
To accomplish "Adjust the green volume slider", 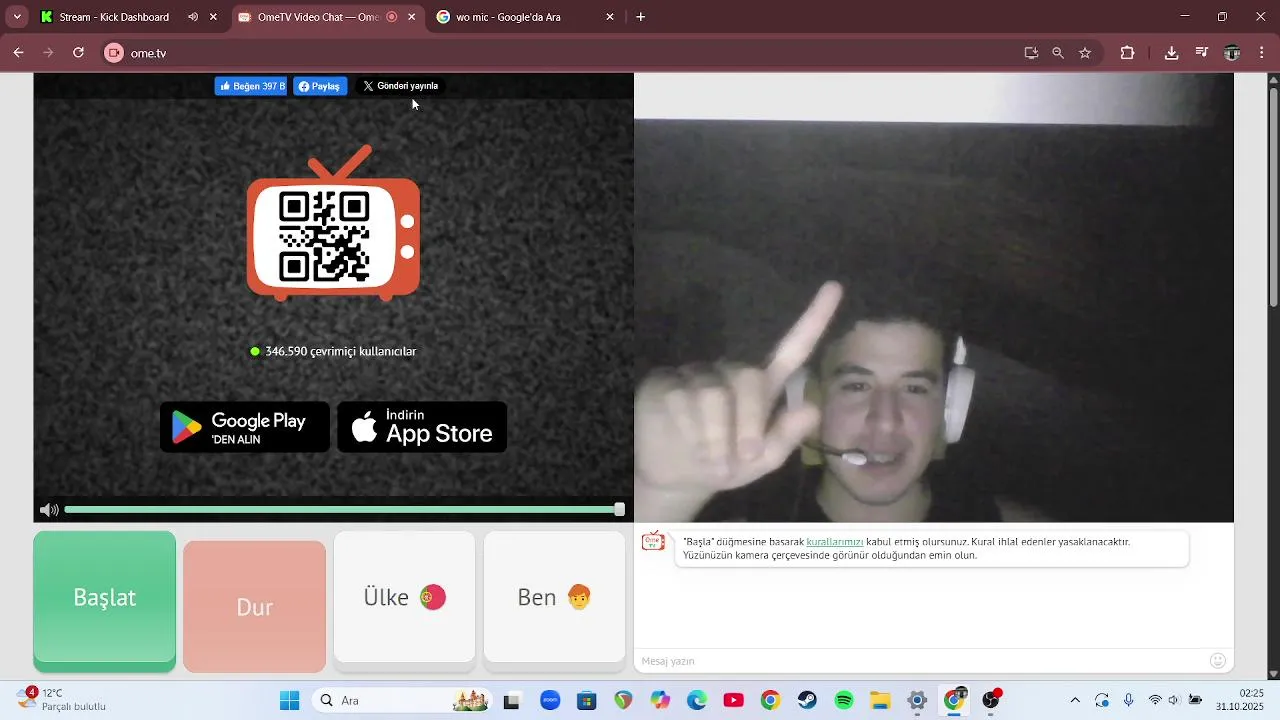I will pyautogui.click(x=344, y=510).
